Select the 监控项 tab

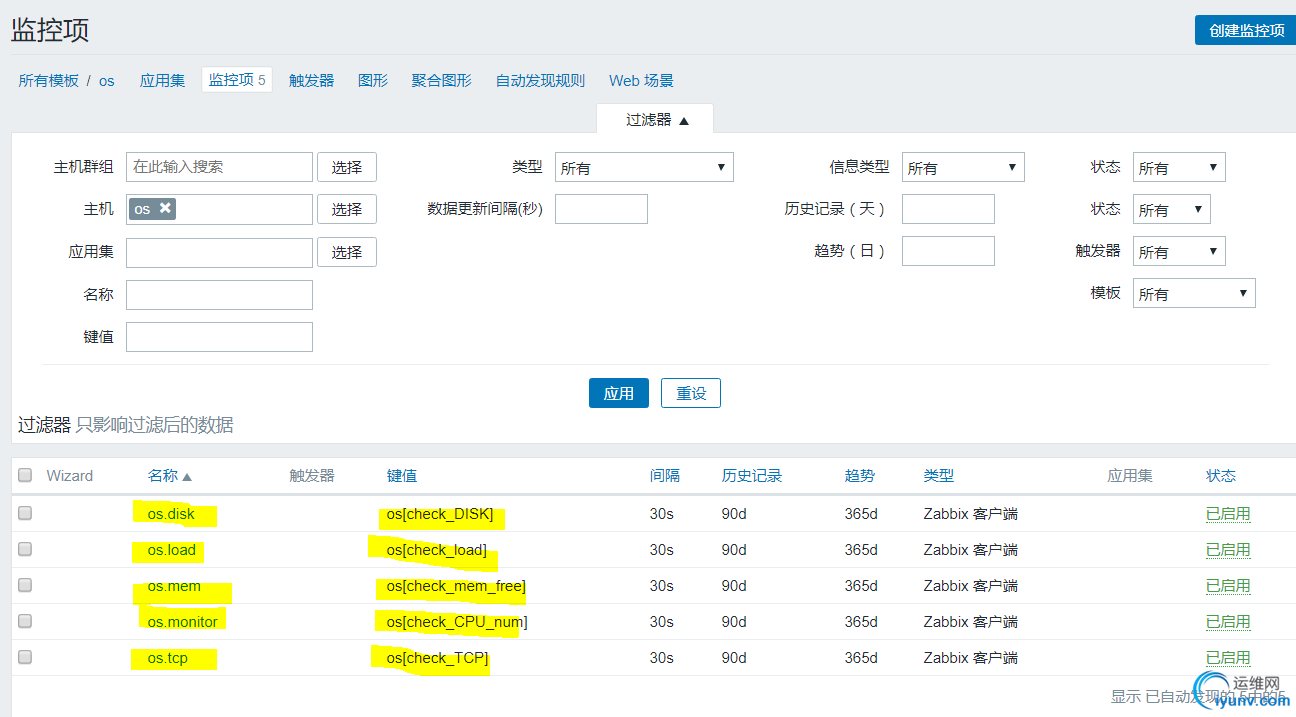click(x=237, y=80)
